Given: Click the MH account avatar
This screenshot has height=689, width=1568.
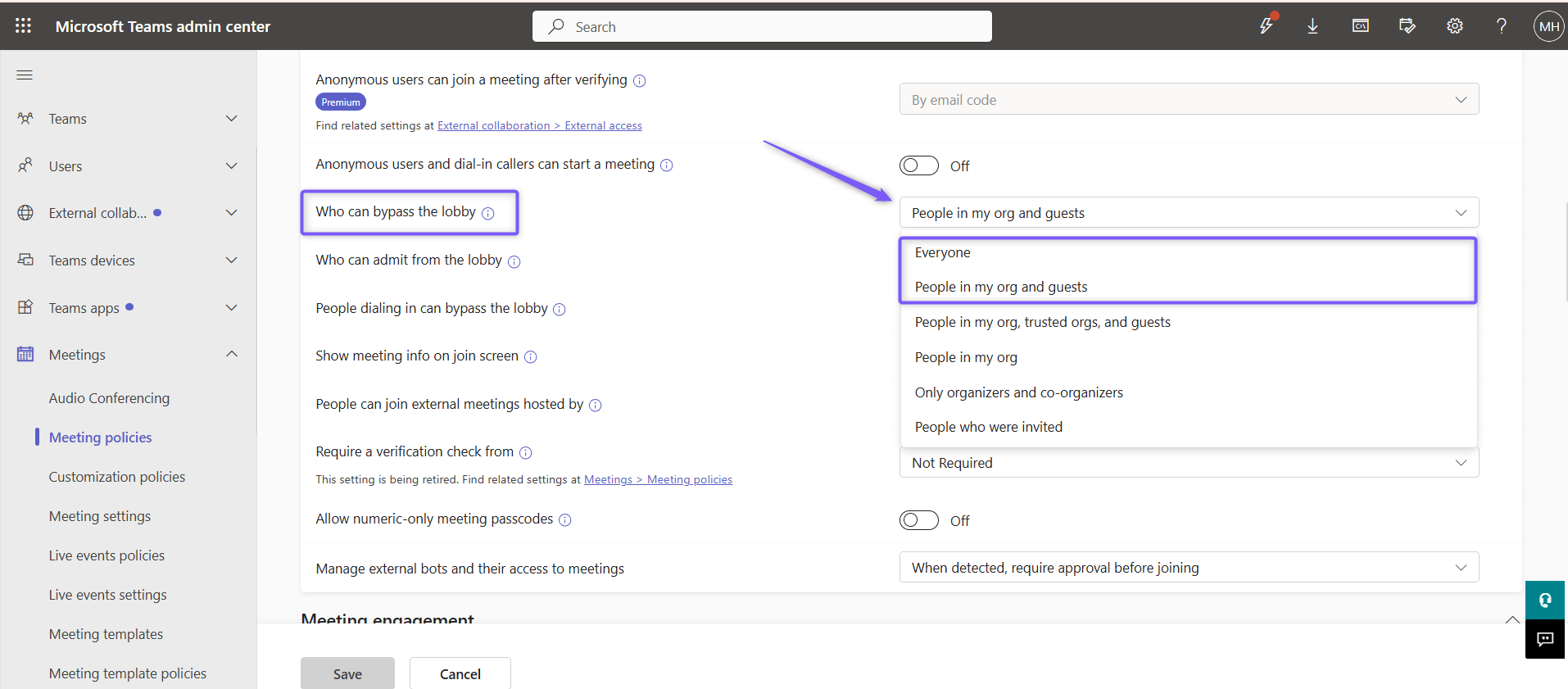Looking at the screenshot, I should click(x=1548, y=26).
